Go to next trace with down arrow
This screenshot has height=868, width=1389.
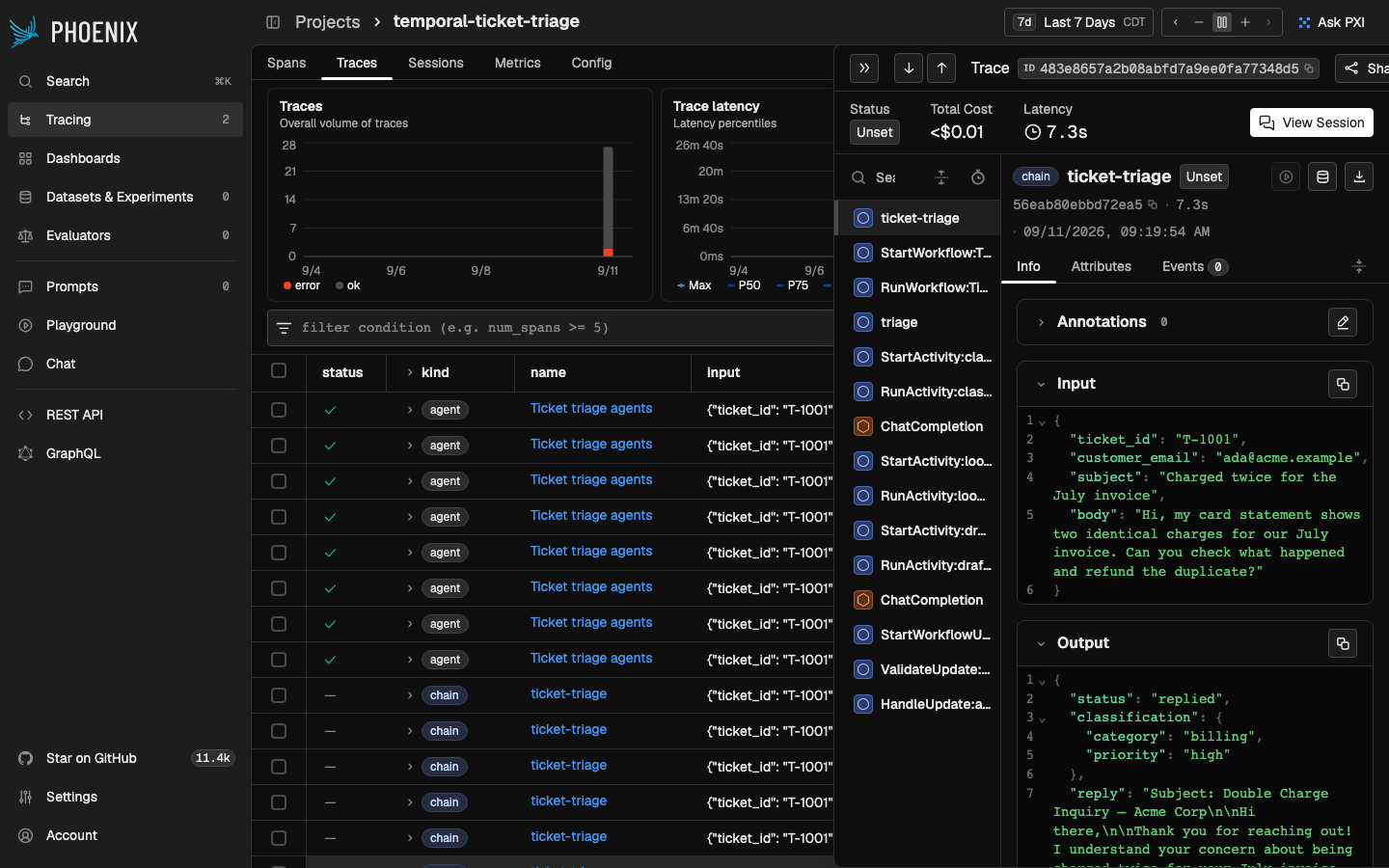click(x=909, y=68)
